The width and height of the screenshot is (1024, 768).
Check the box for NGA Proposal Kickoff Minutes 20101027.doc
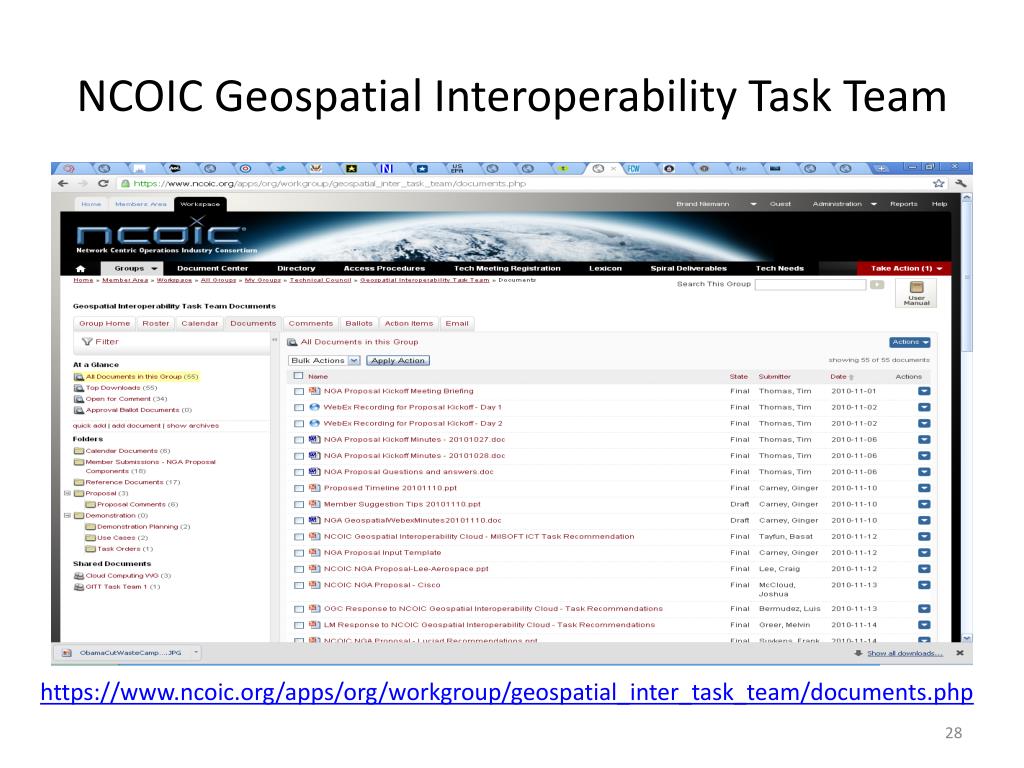(298, 440)
